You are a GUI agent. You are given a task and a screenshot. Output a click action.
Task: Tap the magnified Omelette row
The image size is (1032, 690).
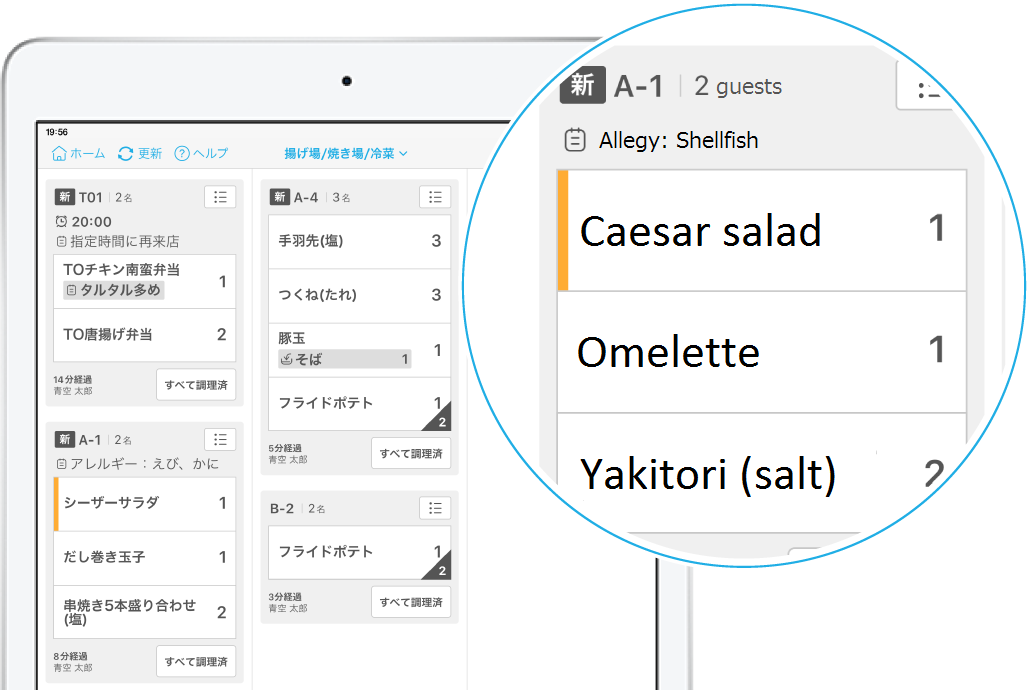click(762, 352)
